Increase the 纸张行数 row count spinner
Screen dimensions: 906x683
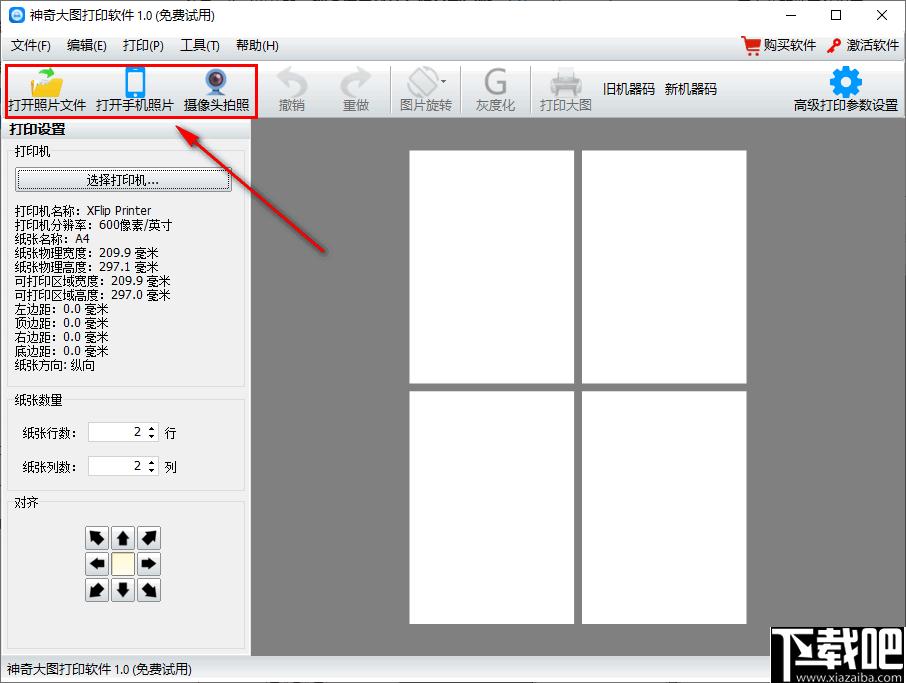(x=151, y=428)
